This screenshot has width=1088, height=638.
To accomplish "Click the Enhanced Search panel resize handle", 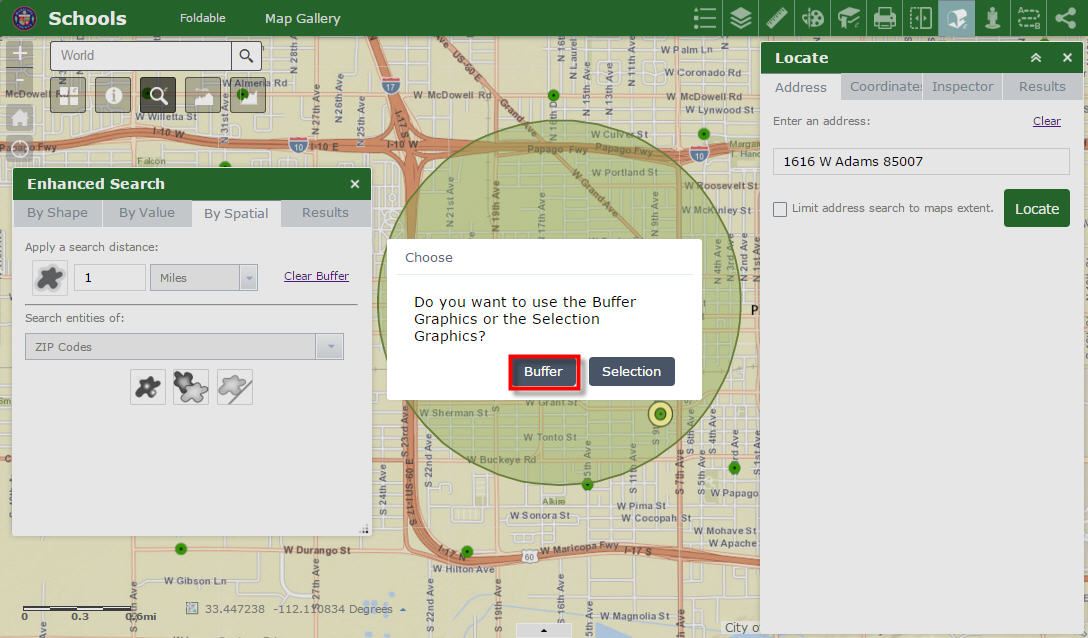I will (364, 530).
